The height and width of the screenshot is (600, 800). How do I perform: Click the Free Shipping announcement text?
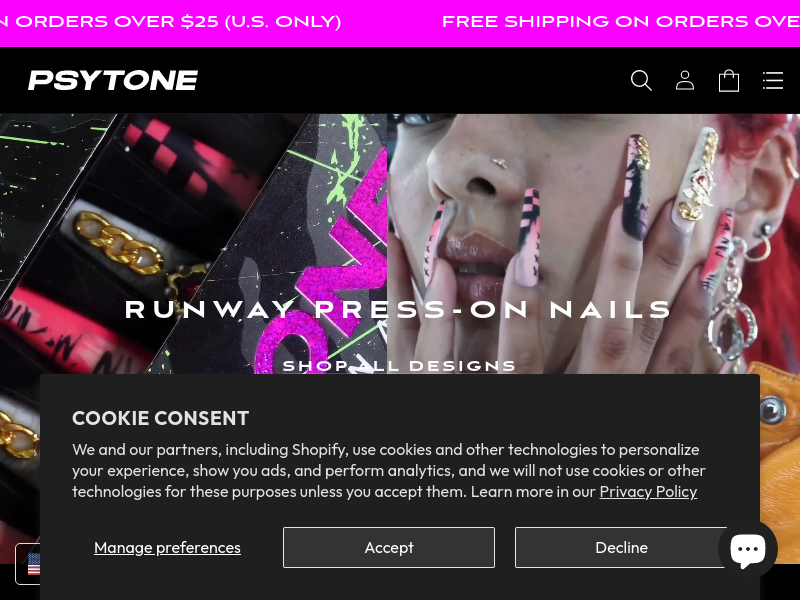point(620,22)
